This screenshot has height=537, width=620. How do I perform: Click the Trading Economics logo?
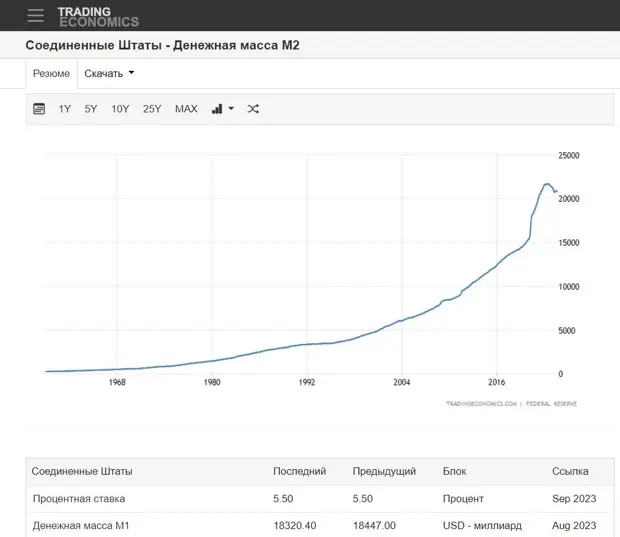point(98,16)
